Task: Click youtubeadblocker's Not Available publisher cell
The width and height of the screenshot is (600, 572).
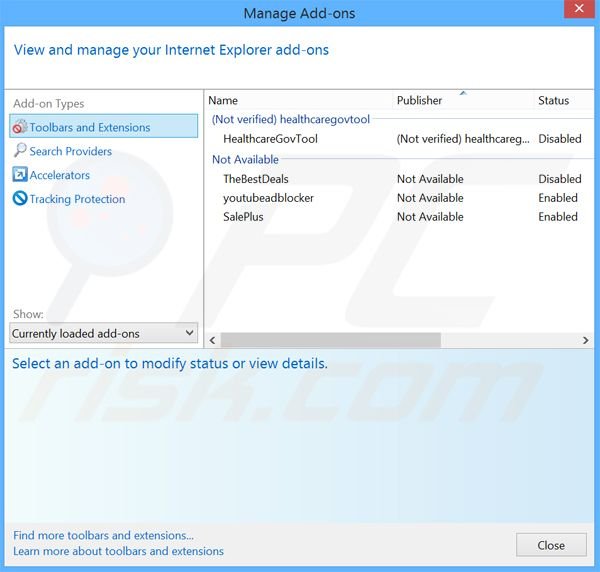Action: coord(430,198)
